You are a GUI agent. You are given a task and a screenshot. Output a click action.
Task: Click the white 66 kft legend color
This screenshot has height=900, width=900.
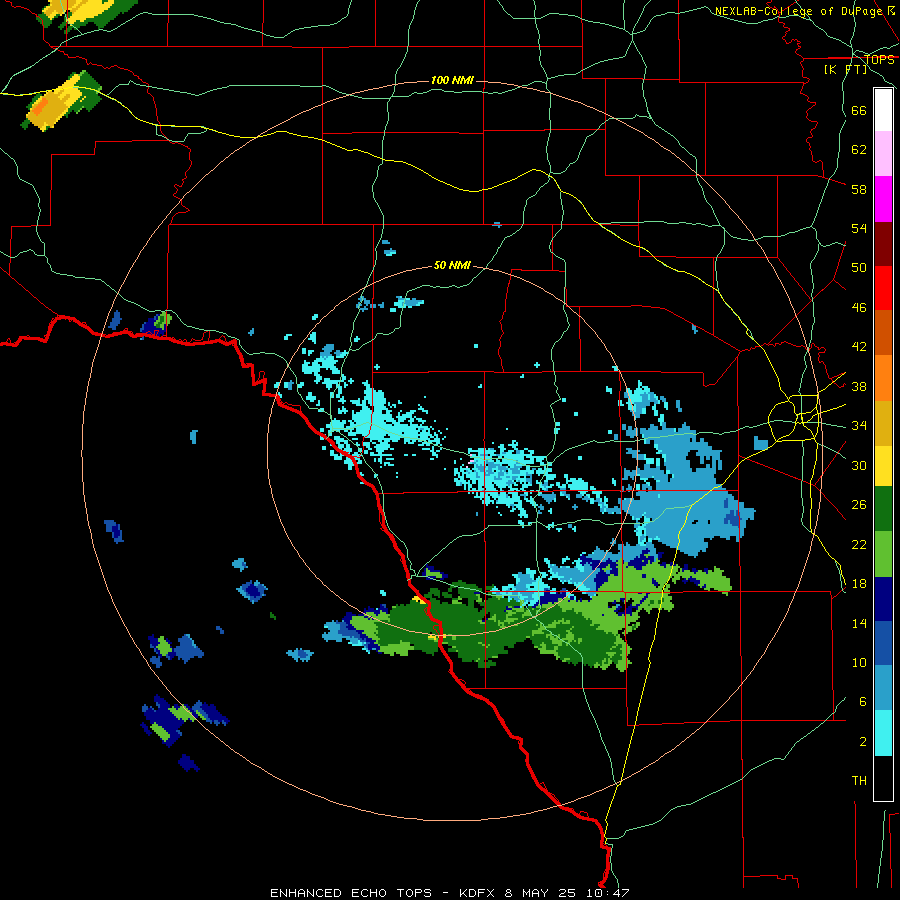(883, 110)
